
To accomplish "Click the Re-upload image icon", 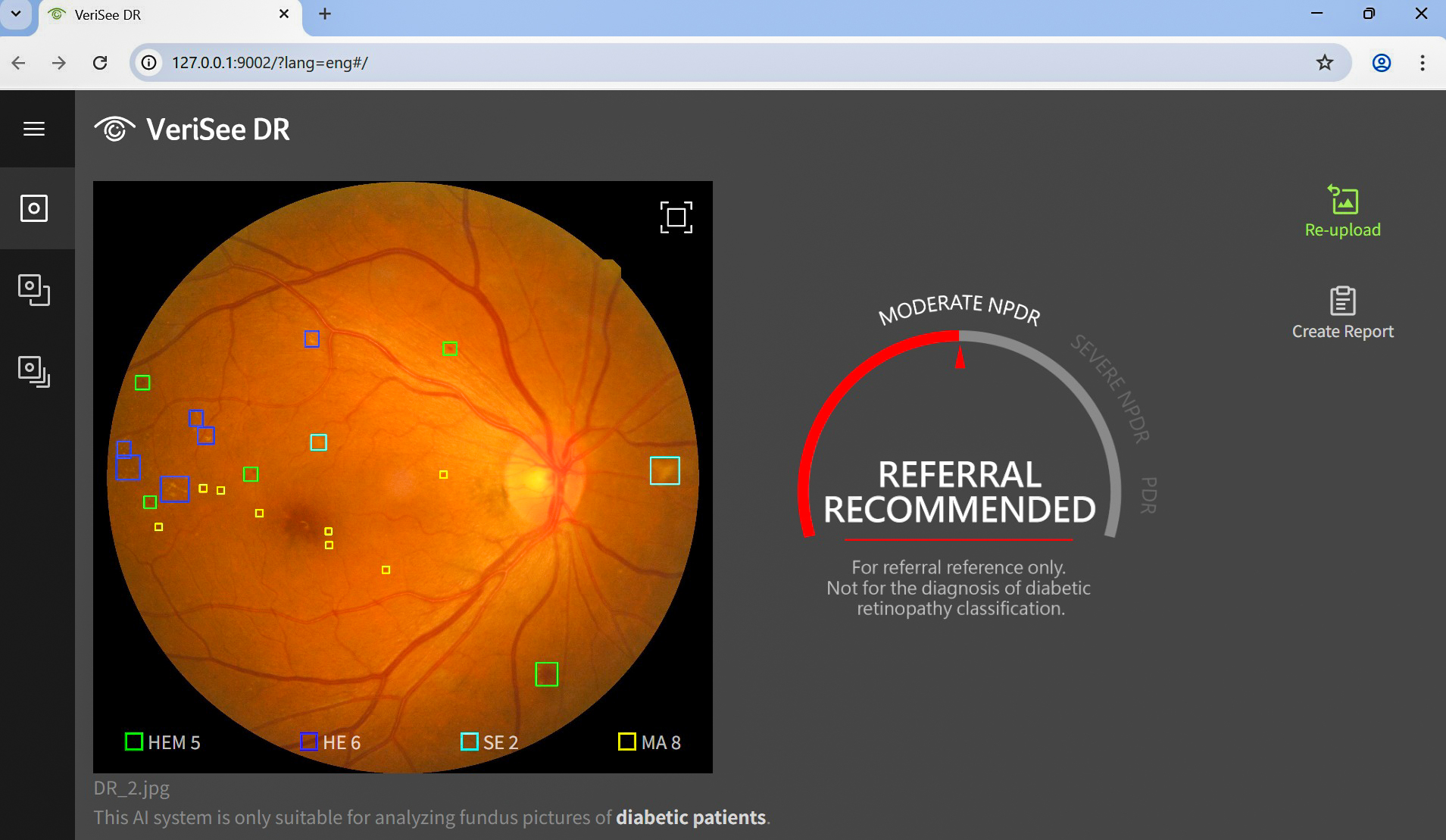I will pyautogui.click(x=1341, y=199).
